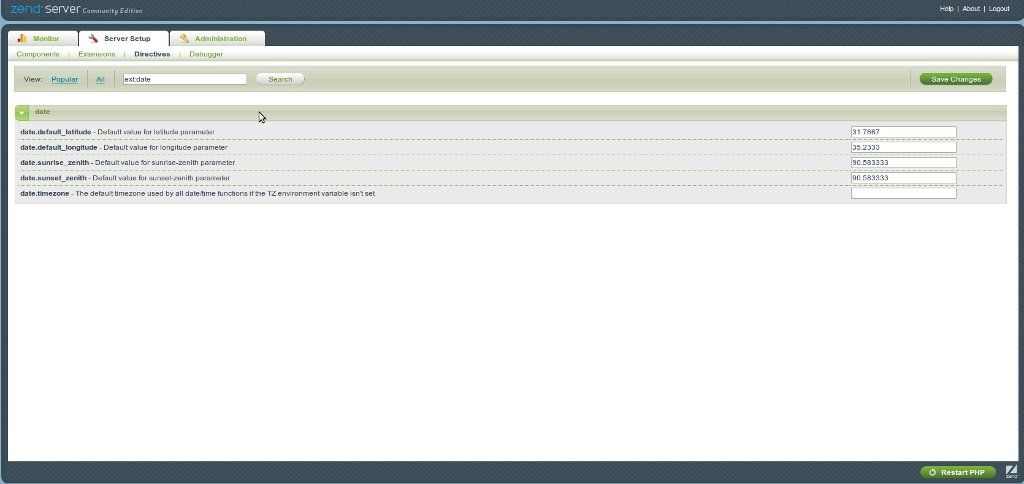Switch view to All directives
This screenshot has width=1024, height=484.
pos(100,80)
